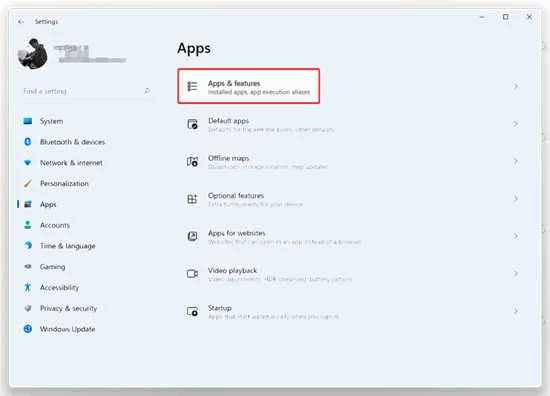The image size is (550, 396).
Task: Open Video playback chevron arrow
Action: tap(516, 273)
